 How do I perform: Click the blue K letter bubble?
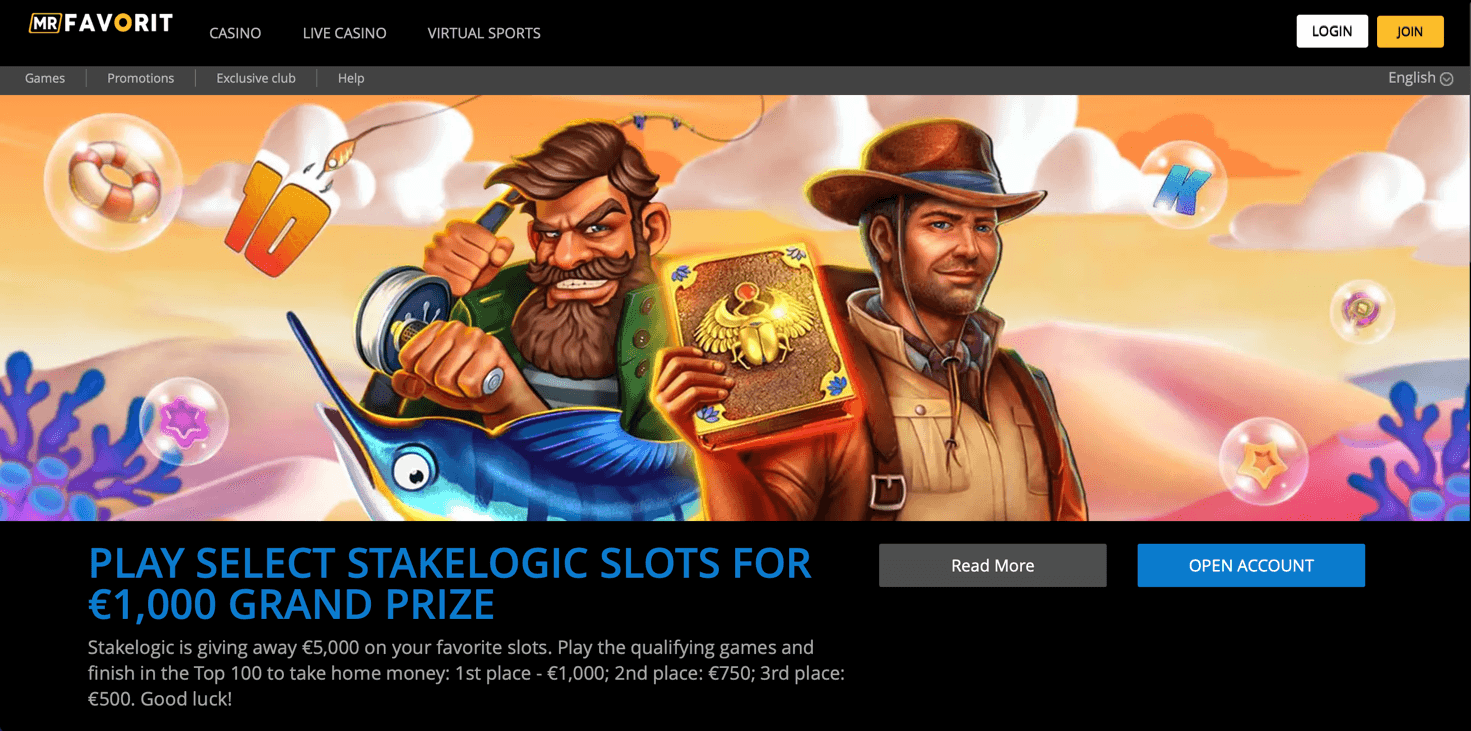(x=1183, y=187)
